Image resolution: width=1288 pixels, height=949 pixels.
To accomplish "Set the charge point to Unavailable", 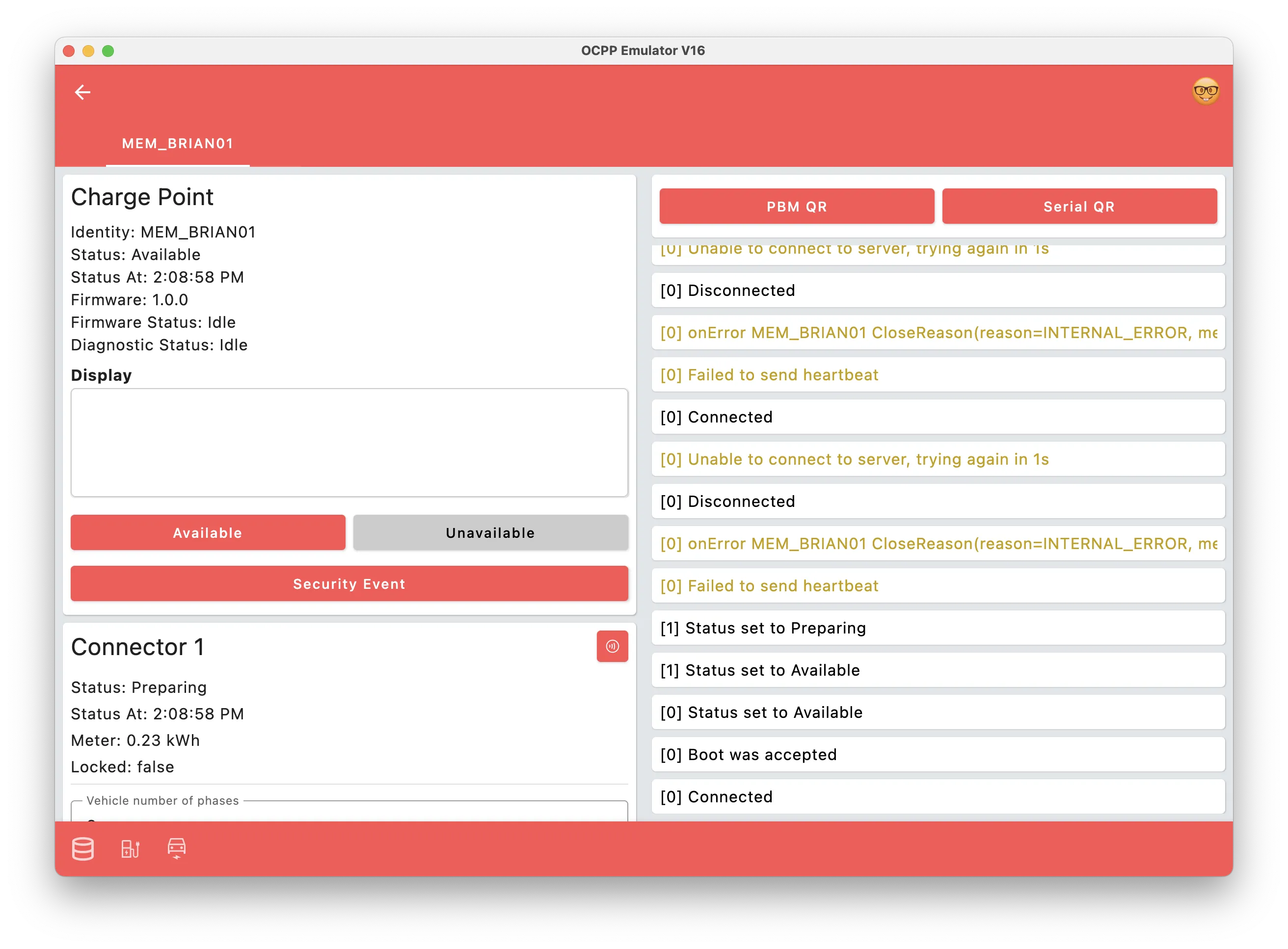I will 489,532.
